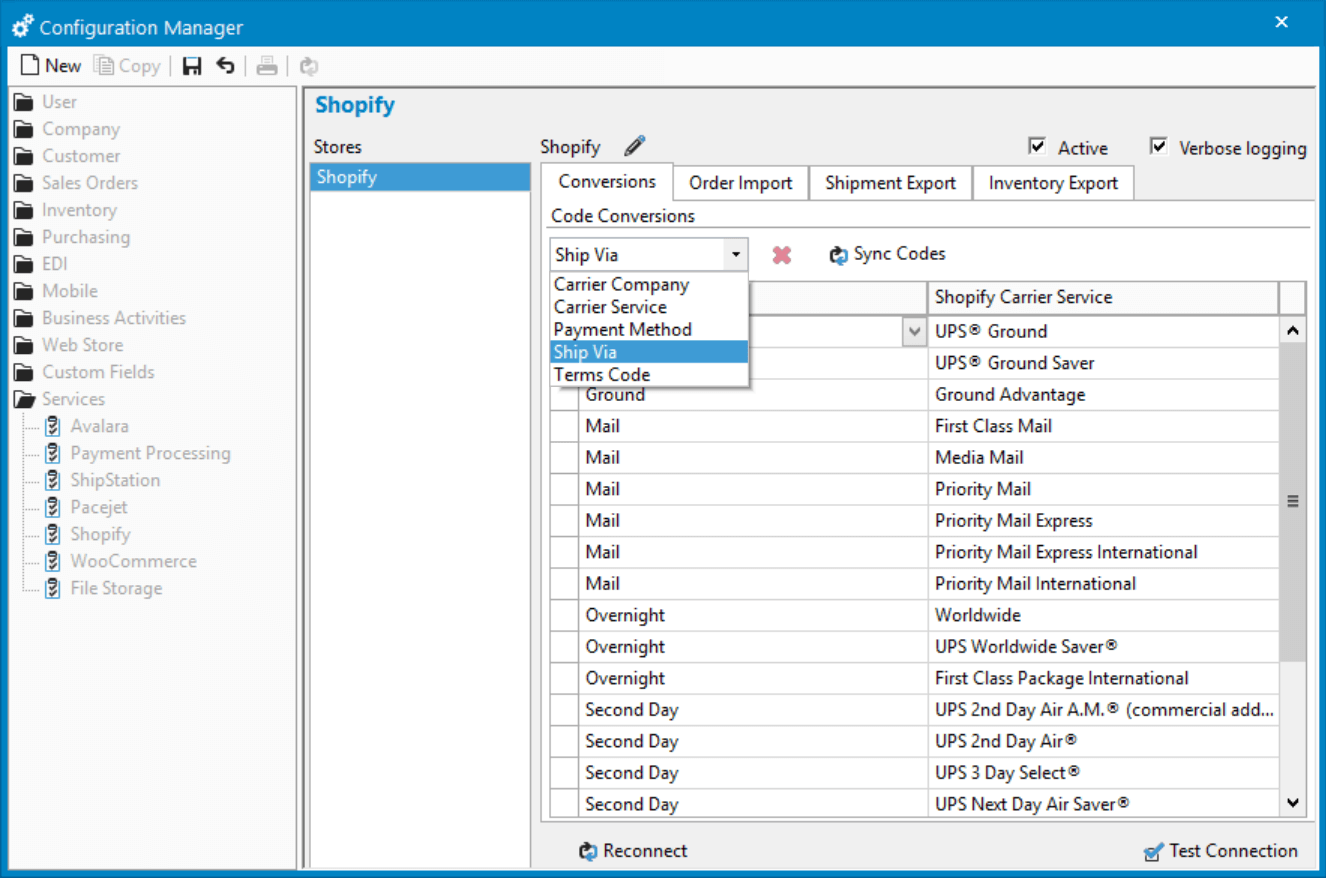Switch to the Inventory Export tab
Screen dimensions: 1326x878
coord(1053,183)
